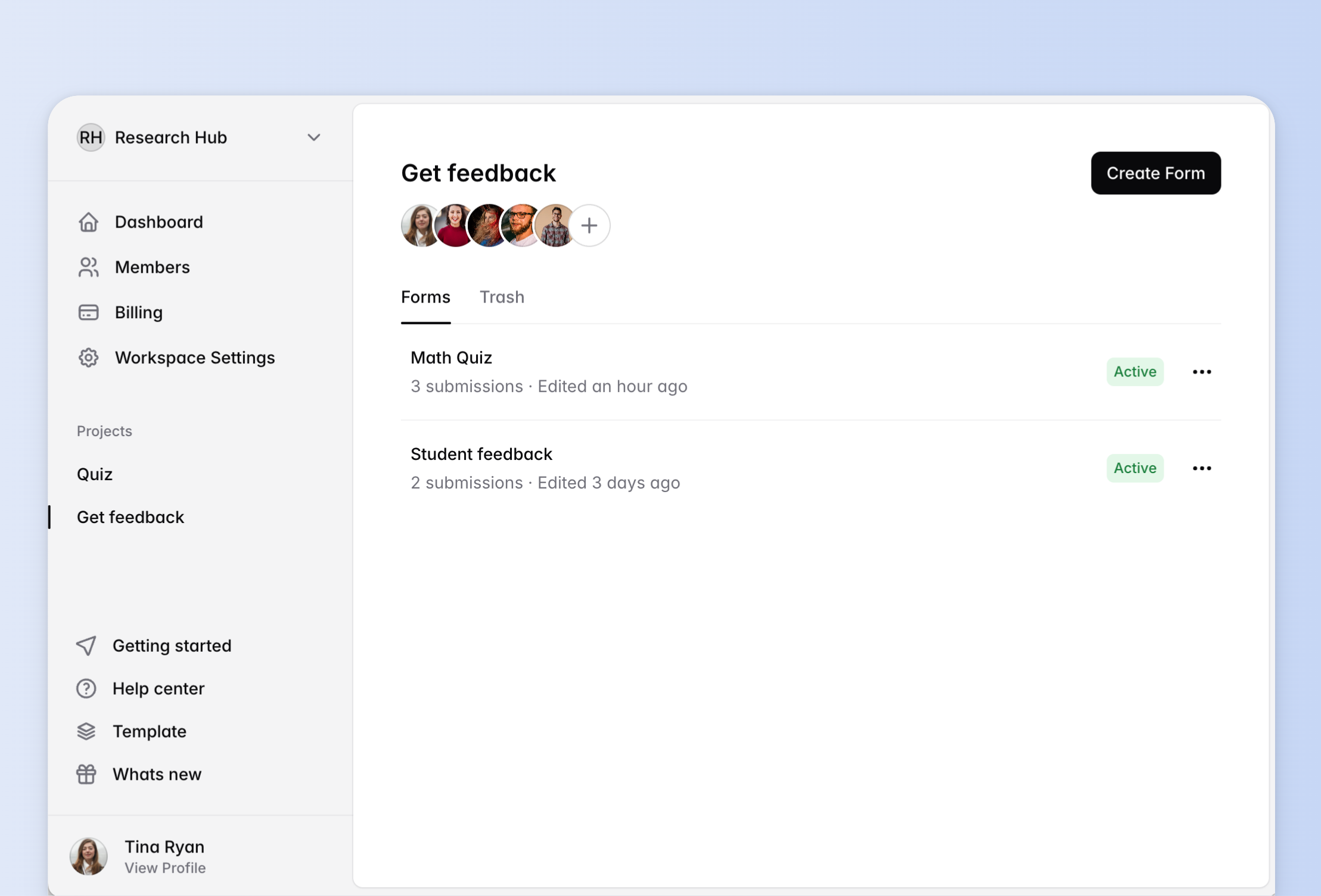The width and height of the screenshot is (1321, 896).
Task: Select the Dashboard home icon
Action: point(88,222)
